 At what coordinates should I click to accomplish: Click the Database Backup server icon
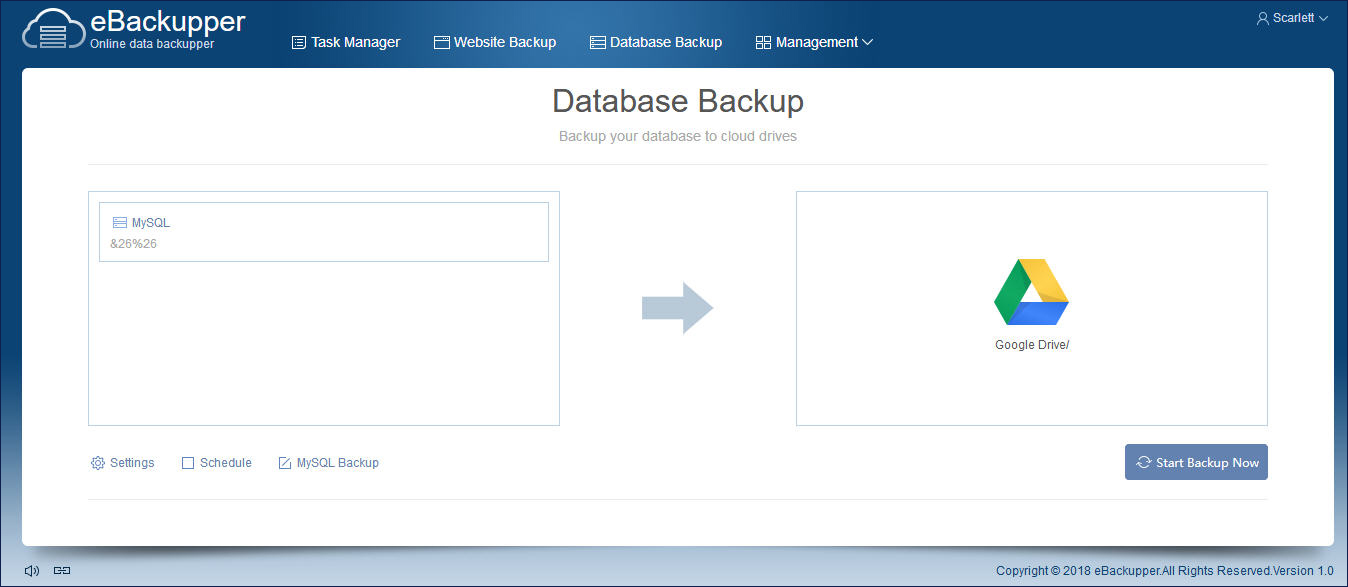pyautogui.click(x=597, y=42)
